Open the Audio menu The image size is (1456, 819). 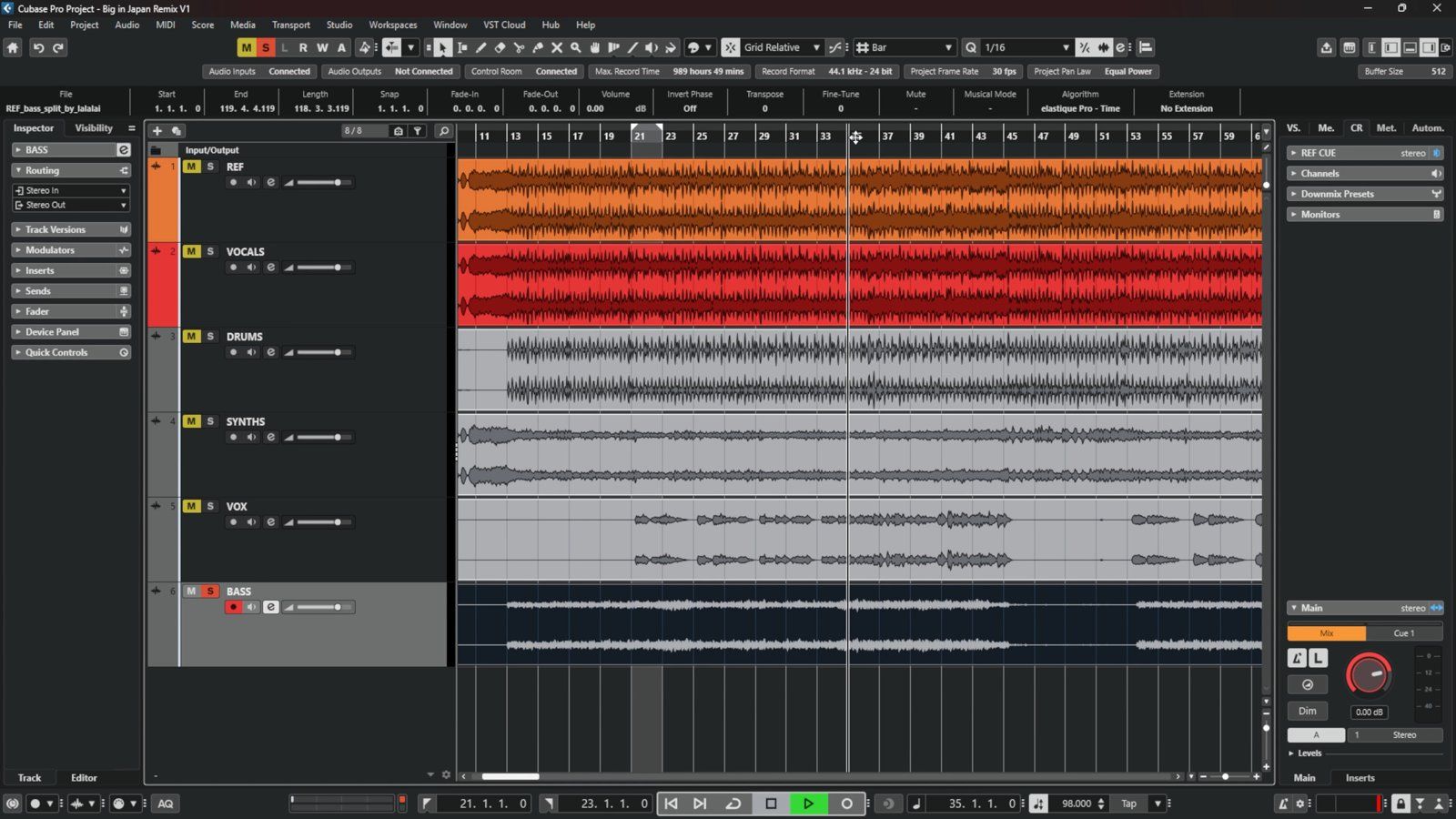click(x=127, y=25)
